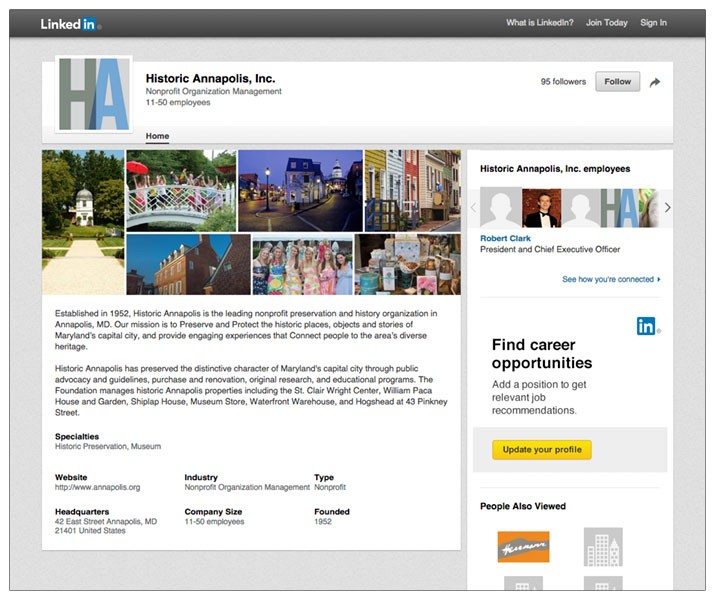
Task: Show next employees with right chevron
Action: click(667, 208)
